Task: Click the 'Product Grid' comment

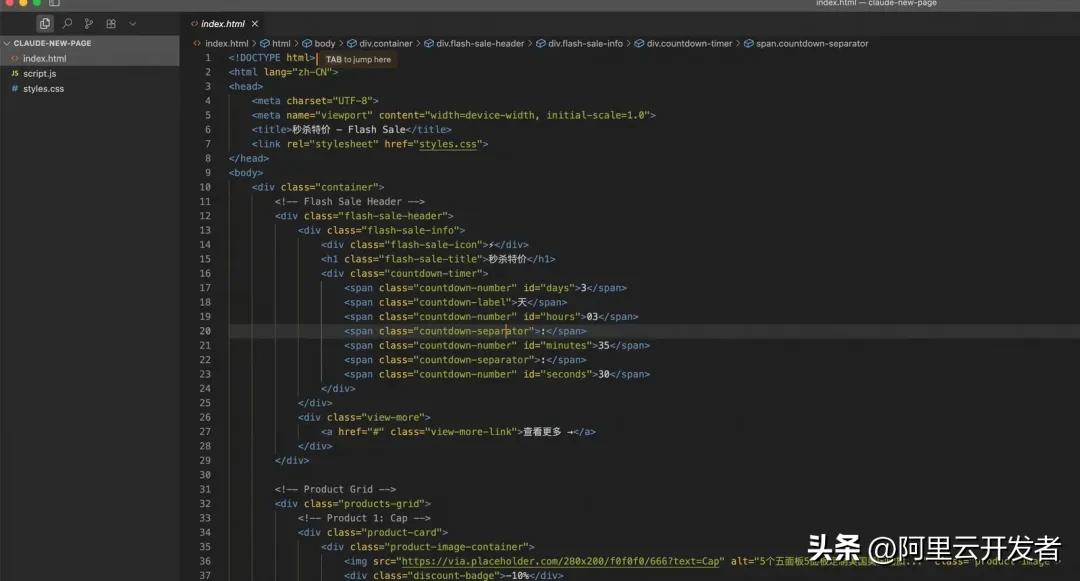Action: 335,489
